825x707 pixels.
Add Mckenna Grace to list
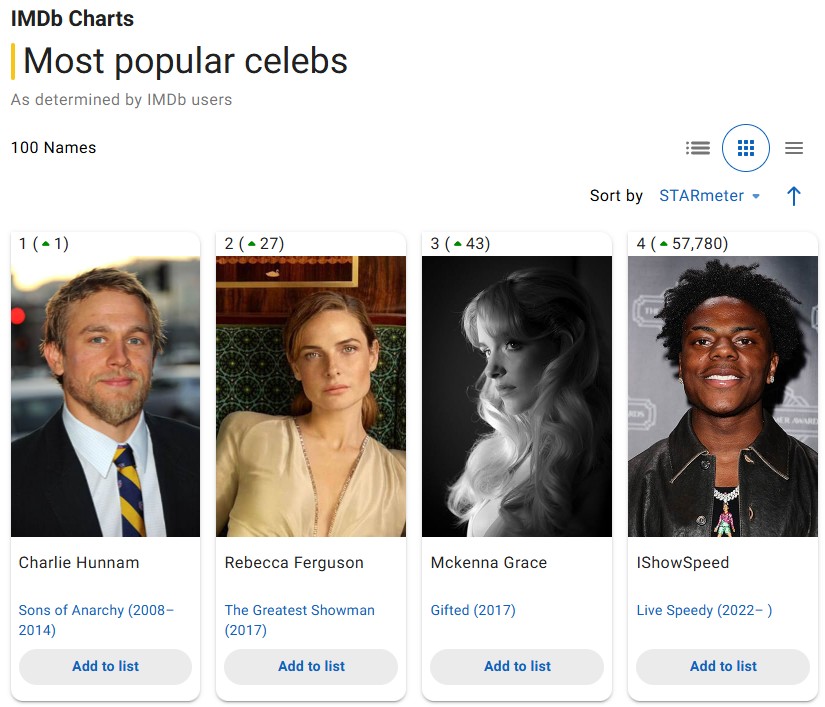pyautogui.click(x=517, y=666)
